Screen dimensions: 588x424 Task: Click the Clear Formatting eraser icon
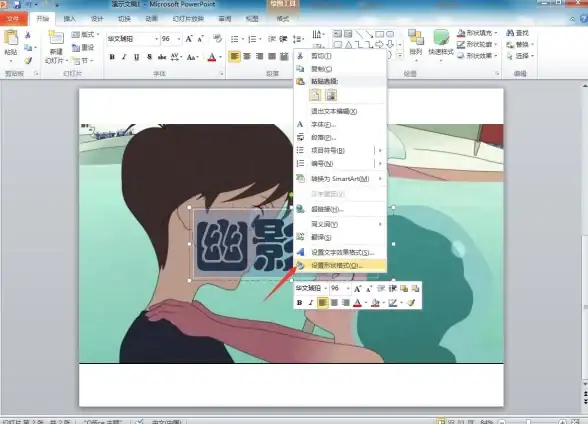[x=218, y=39]
